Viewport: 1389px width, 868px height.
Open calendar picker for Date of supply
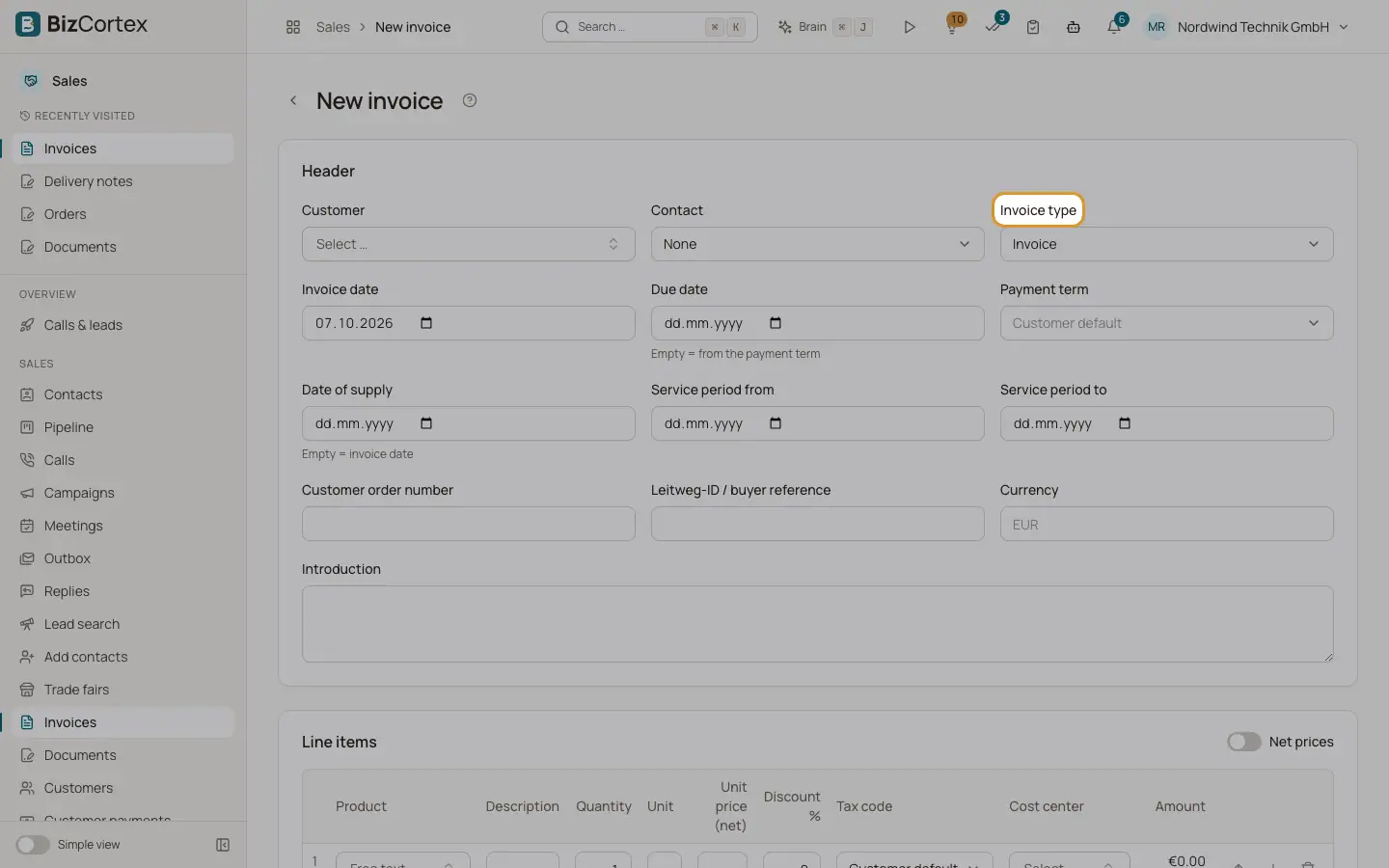point(426,423)
